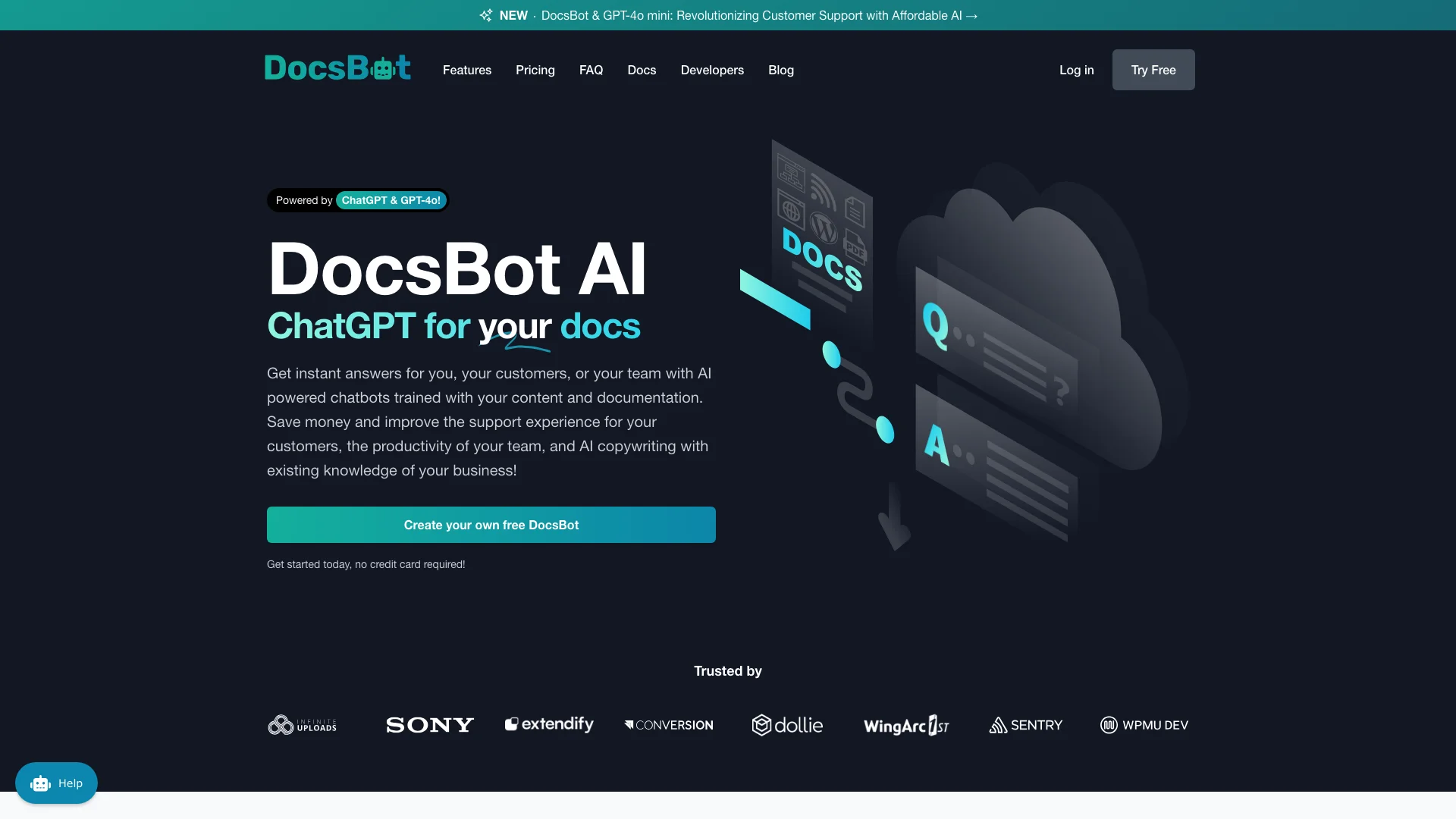Open the Blog menu item

point(781,69)
